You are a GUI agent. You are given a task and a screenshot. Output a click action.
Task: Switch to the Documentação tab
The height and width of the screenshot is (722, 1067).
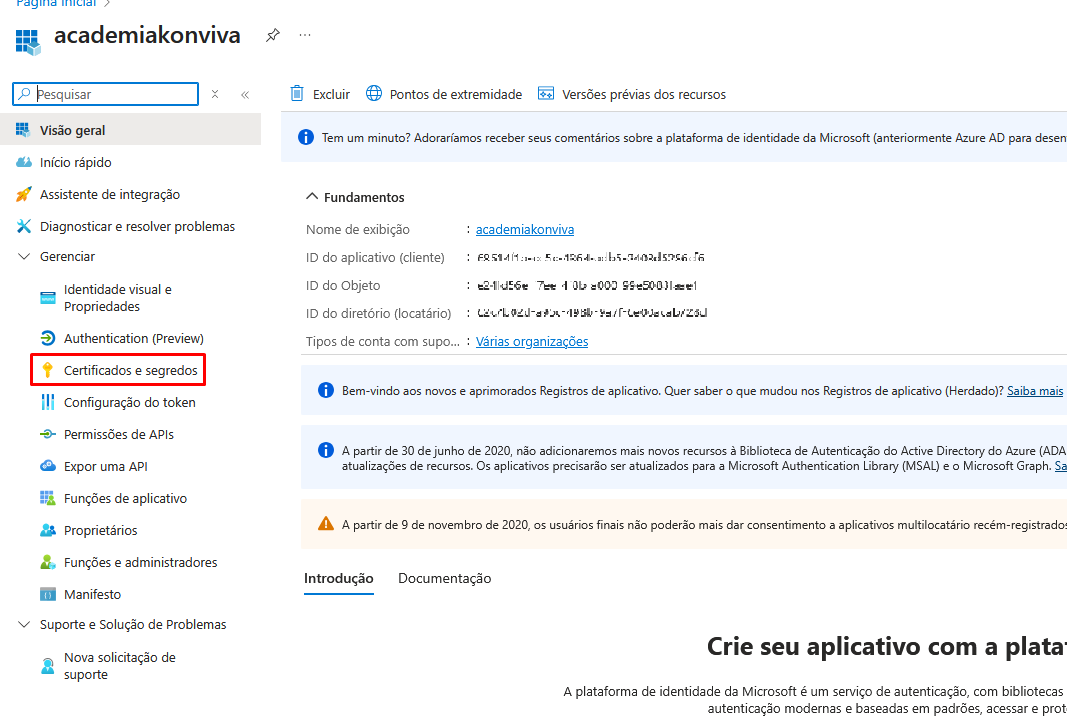pos(444,578)
